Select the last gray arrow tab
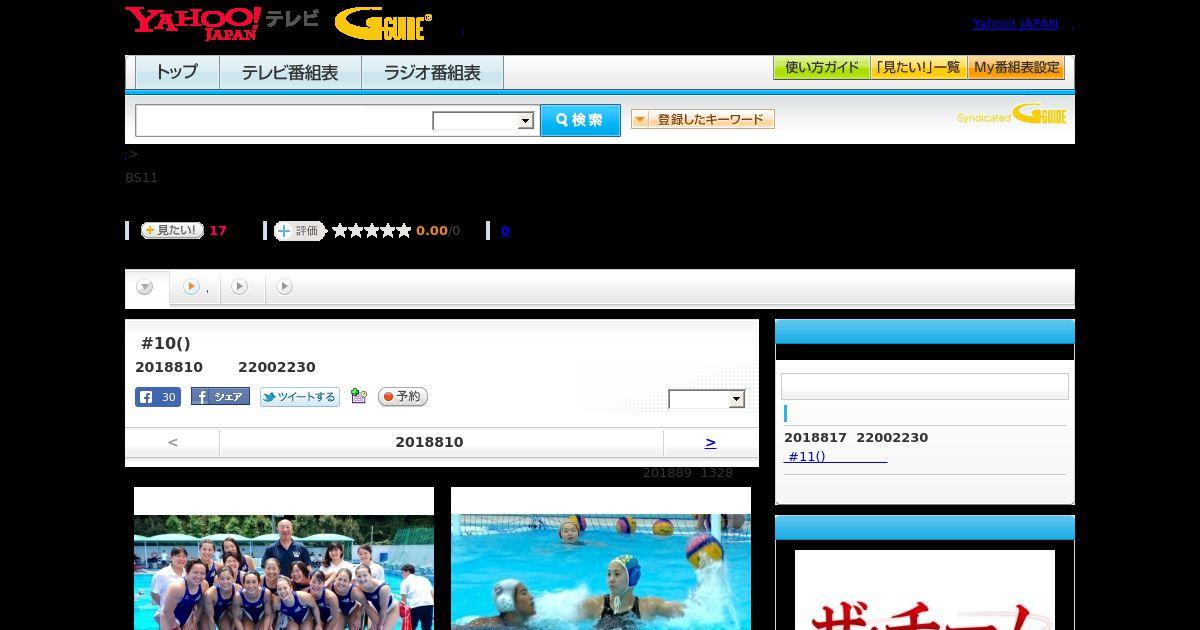The height and width of the screenshot is (630, 1200). (x=285, y=287)
